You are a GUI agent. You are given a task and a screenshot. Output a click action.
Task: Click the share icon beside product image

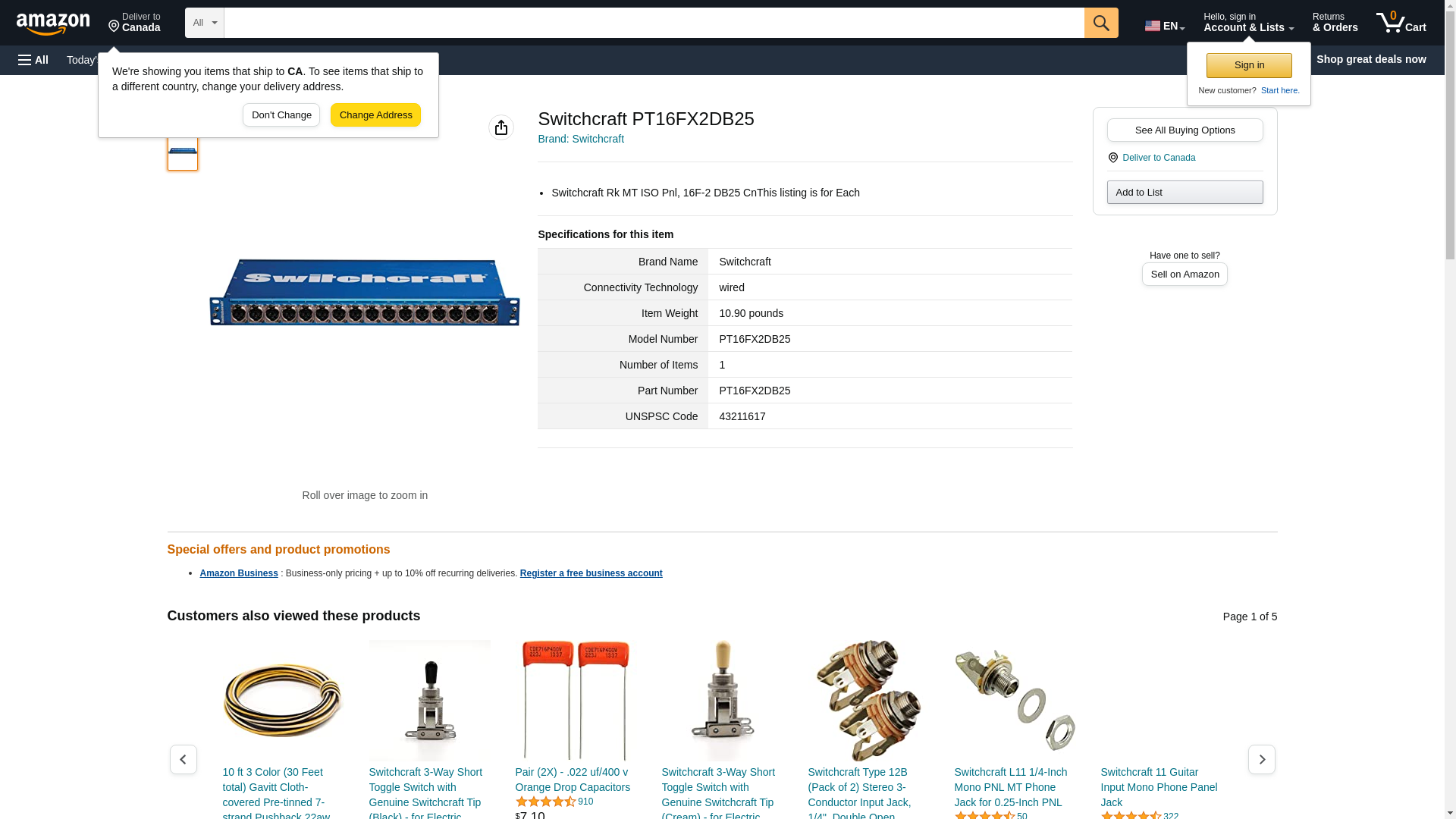[x=501, y=127]
